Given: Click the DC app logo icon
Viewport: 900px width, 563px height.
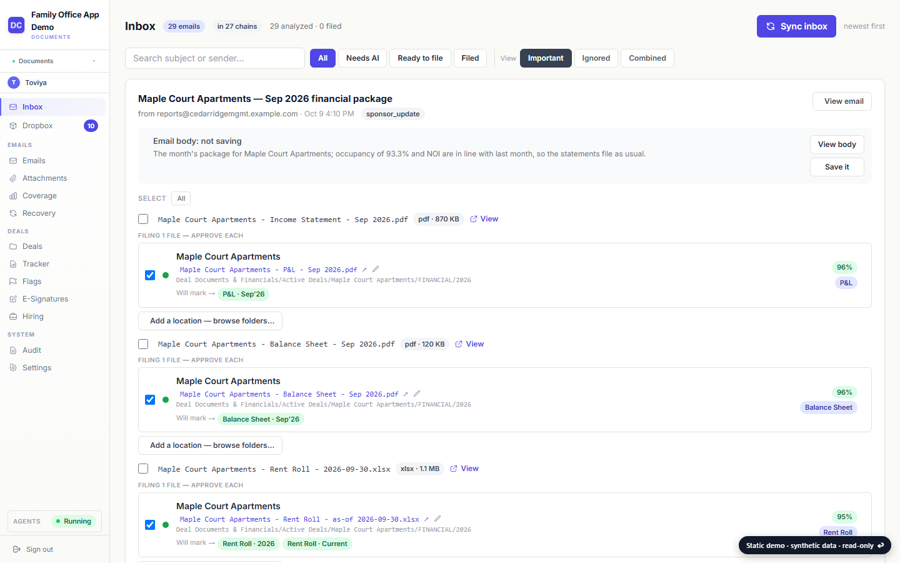Looking at the screenshot, I should click(x=16, y=25).
